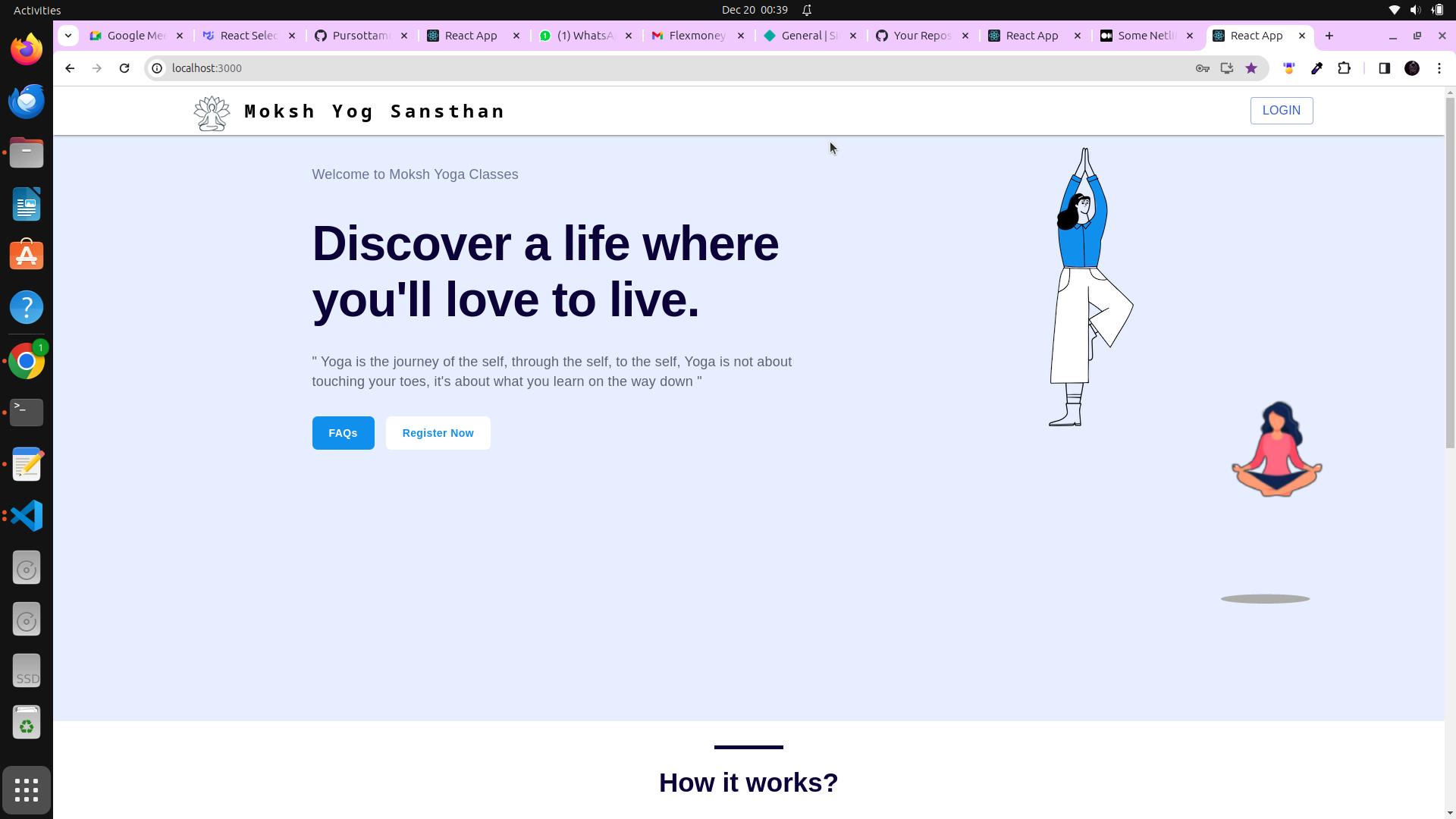1456x819 pixels.
Task: Install app icon in address bar
Action: pos(1226,68)
